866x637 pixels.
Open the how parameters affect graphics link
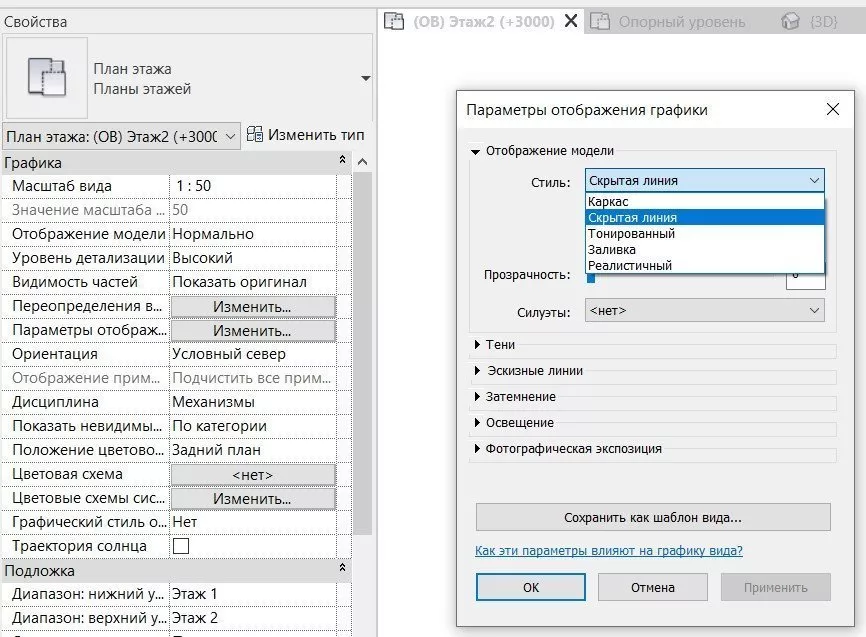coord(608,551)
